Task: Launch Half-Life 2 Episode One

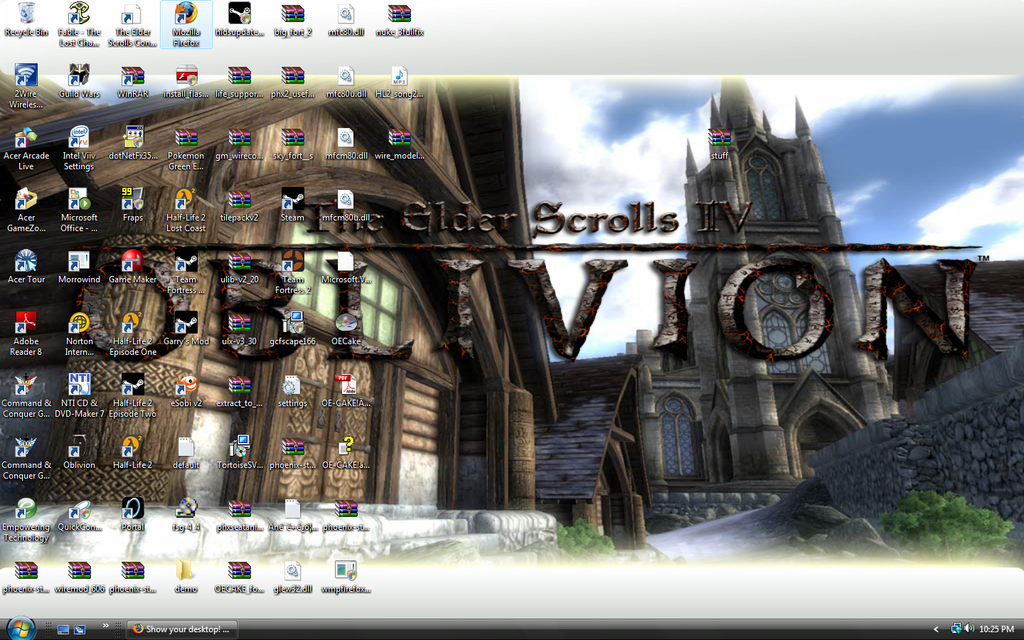Action: coord(133,334)
